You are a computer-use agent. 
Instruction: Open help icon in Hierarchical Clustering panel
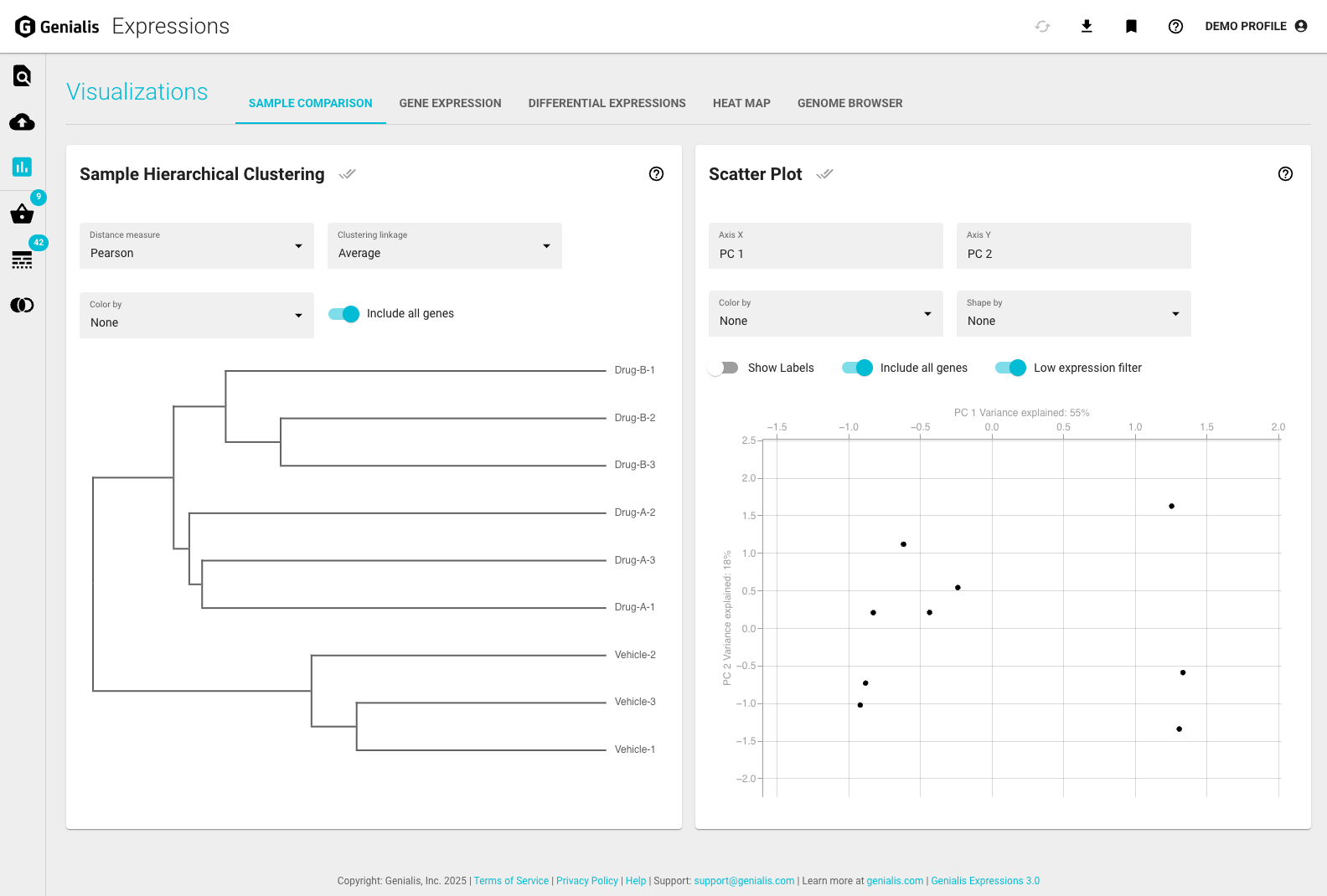(656, 174)
